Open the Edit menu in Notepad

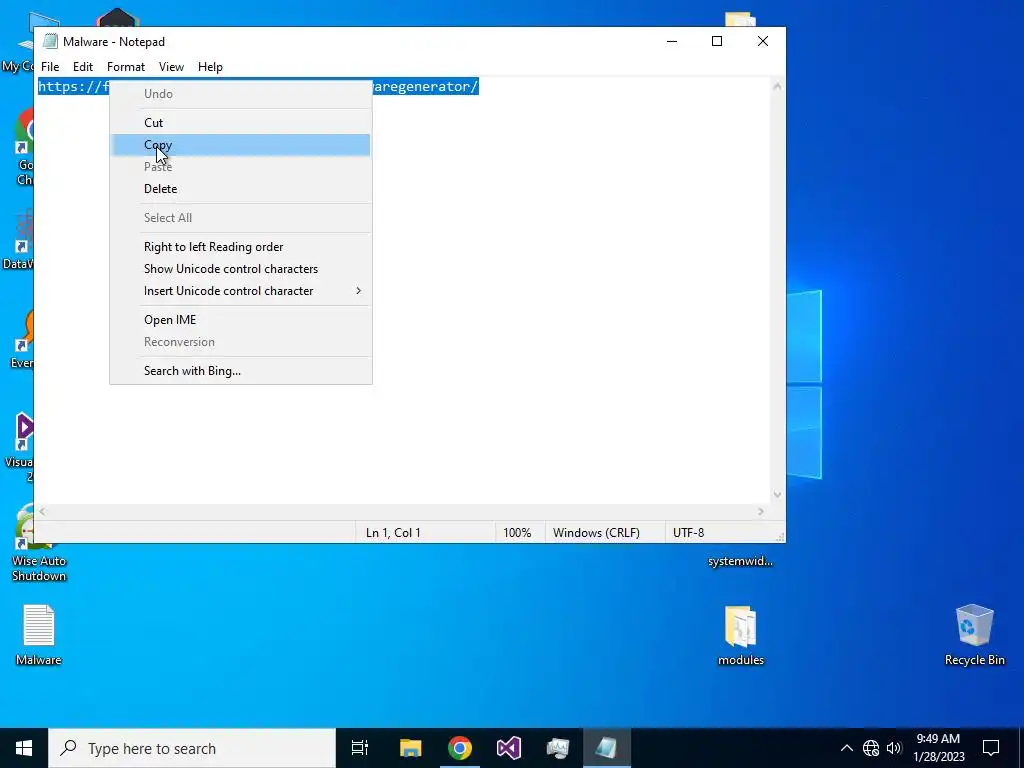coord(83,67)
